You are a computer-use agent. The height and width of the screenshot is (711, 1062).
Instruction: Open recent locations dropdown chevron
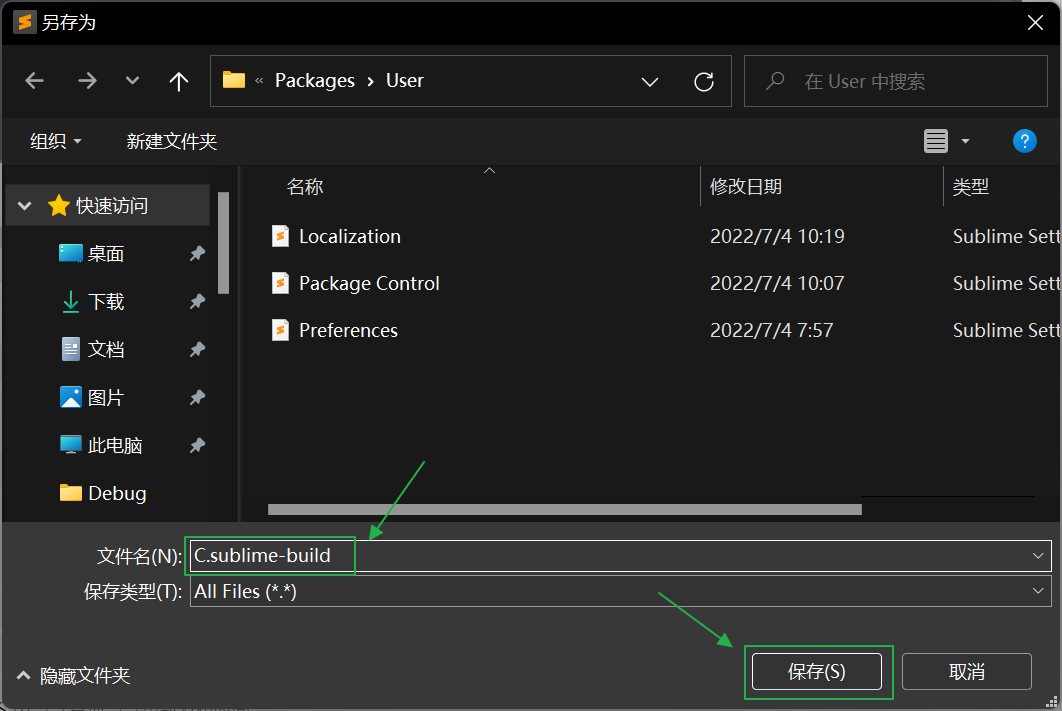click(133, 81)
